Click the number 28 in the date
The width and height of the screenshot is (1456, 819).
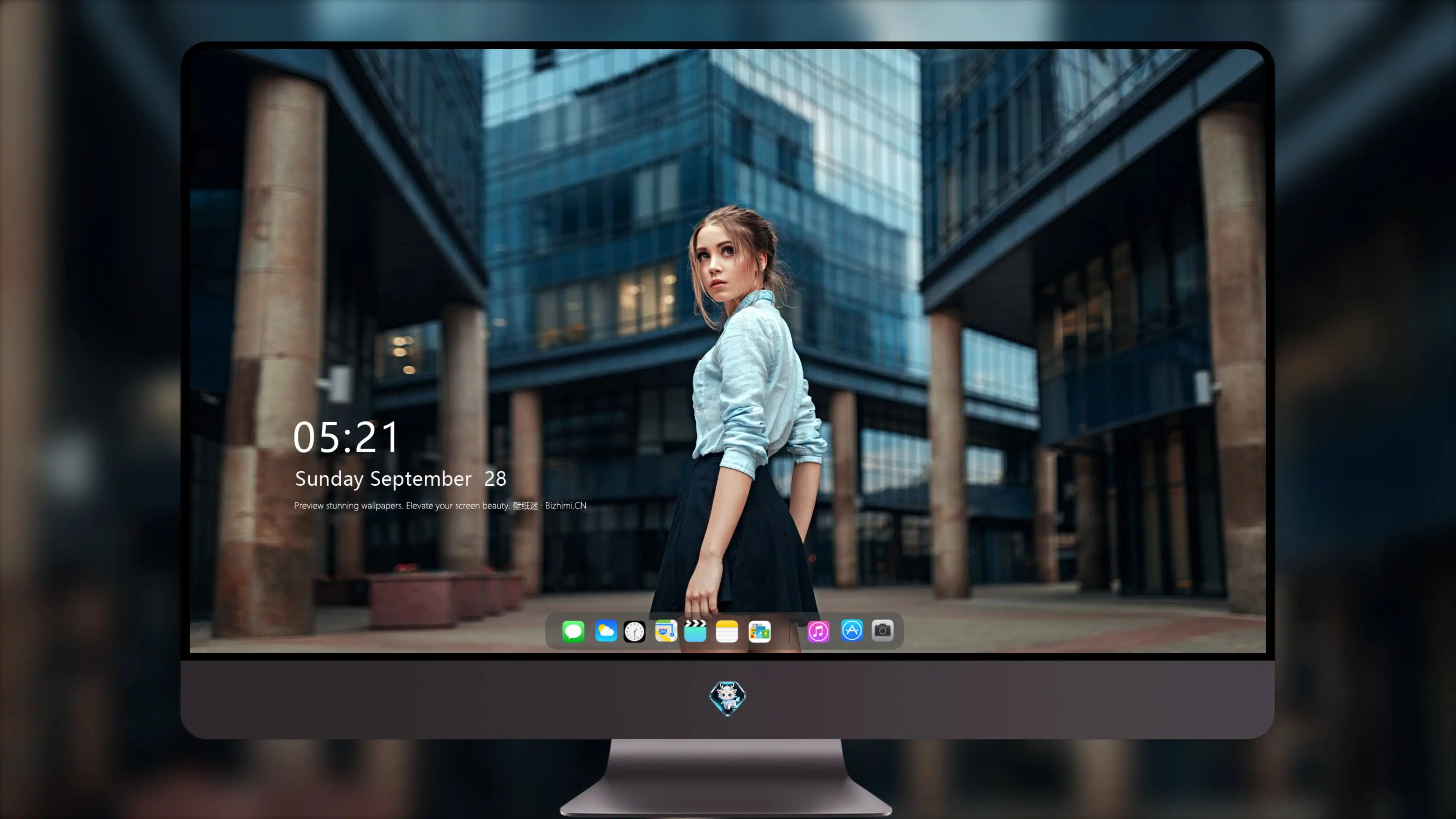(495, 479)
